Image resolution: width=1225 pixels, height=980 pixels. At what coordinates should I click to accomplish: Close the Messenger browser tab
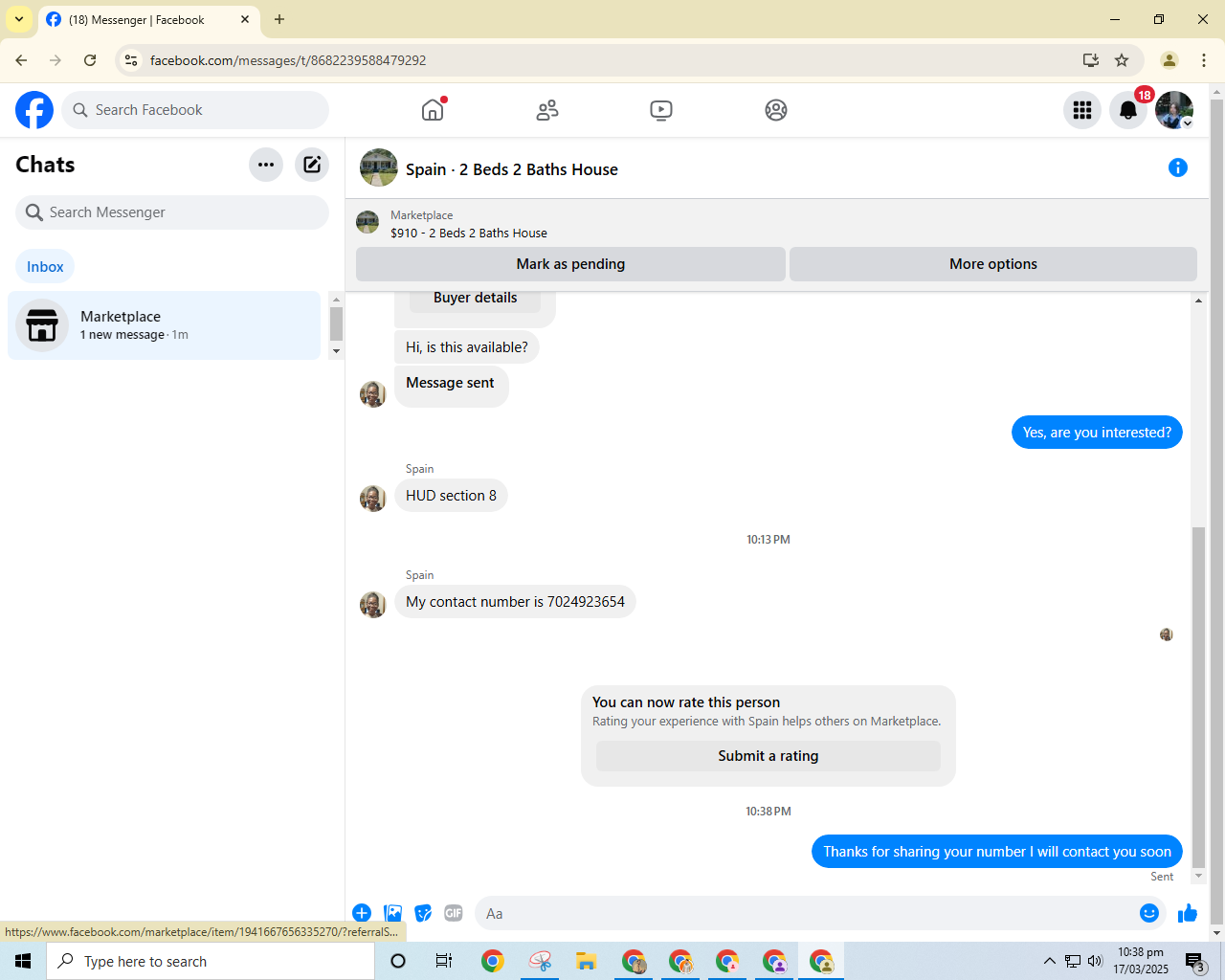pos(245,19)
